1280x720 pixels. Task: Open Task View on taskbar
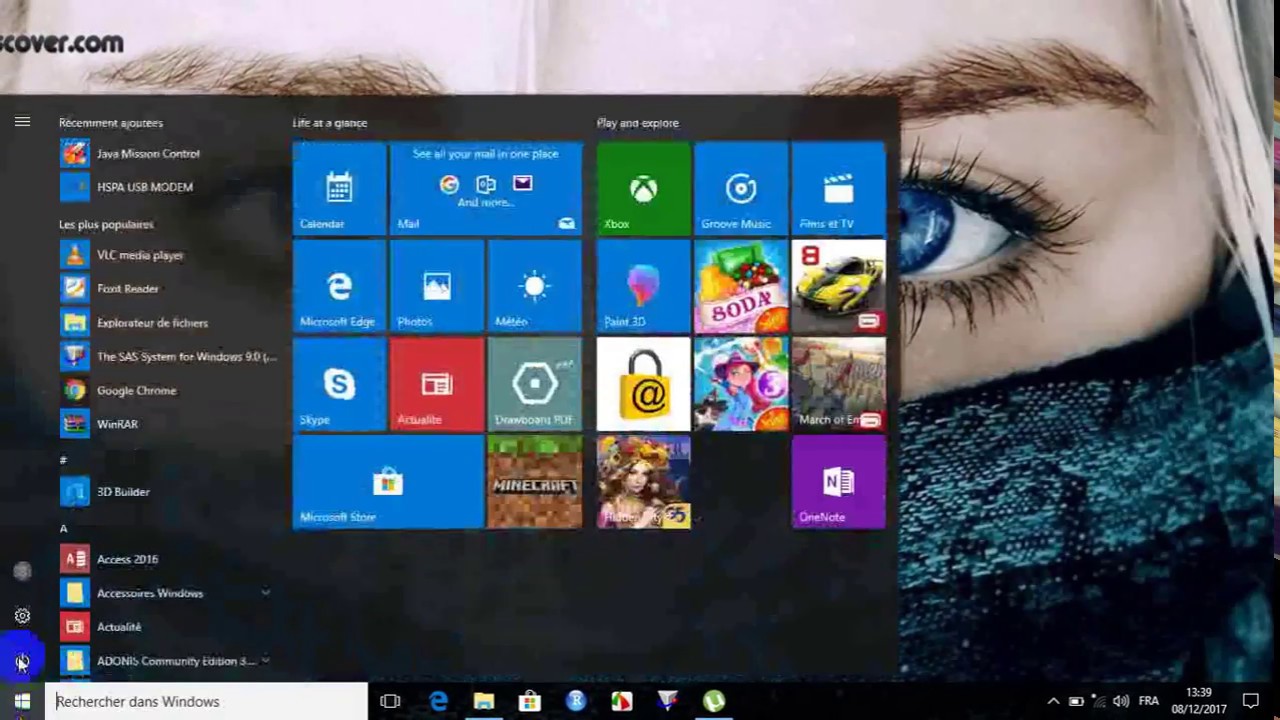click(x=390, y=702)
